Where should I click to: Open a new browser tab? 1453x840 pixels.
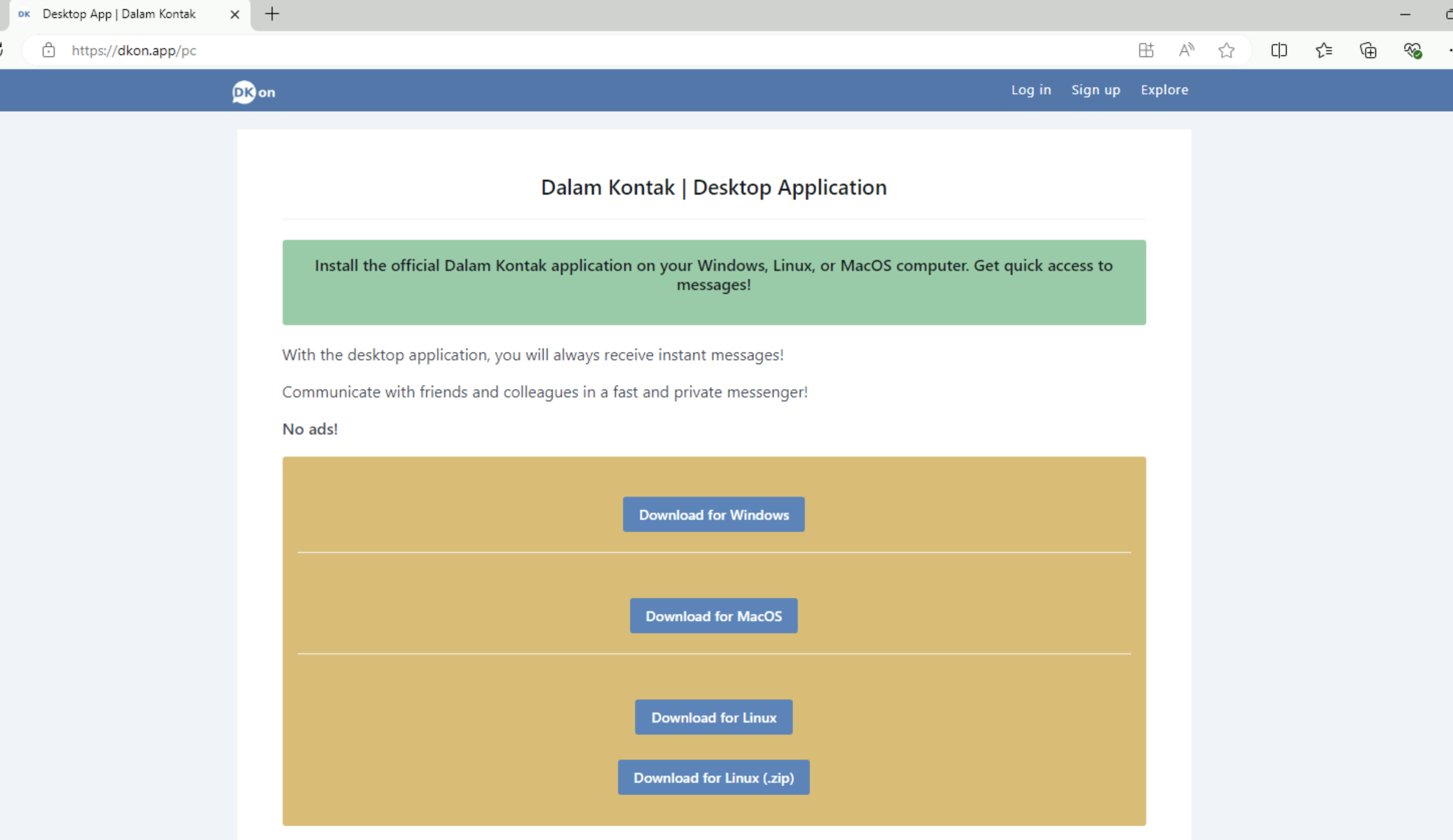272,14
